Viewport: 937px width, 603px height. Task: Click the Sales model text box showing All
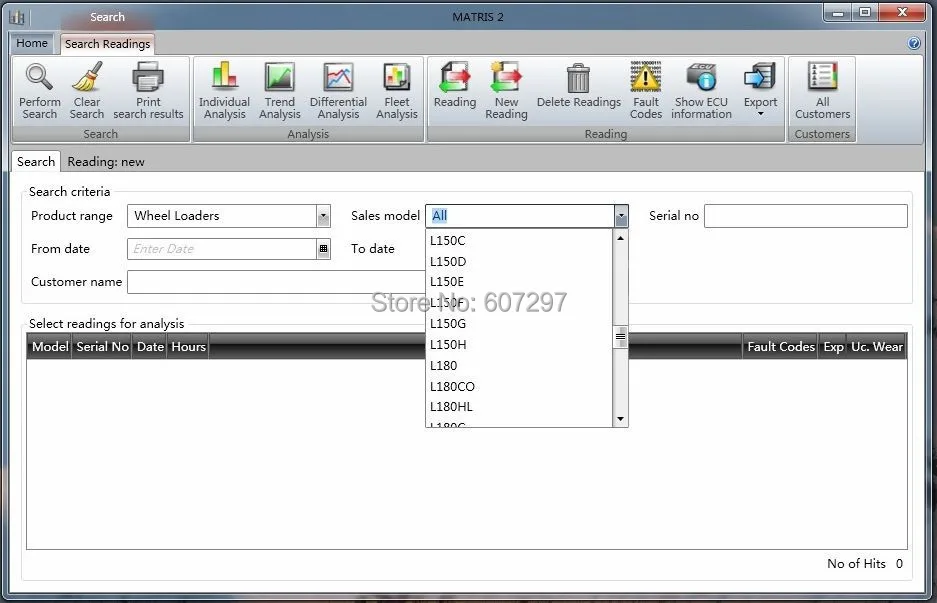pyautogui.click(x=520, y=216)
